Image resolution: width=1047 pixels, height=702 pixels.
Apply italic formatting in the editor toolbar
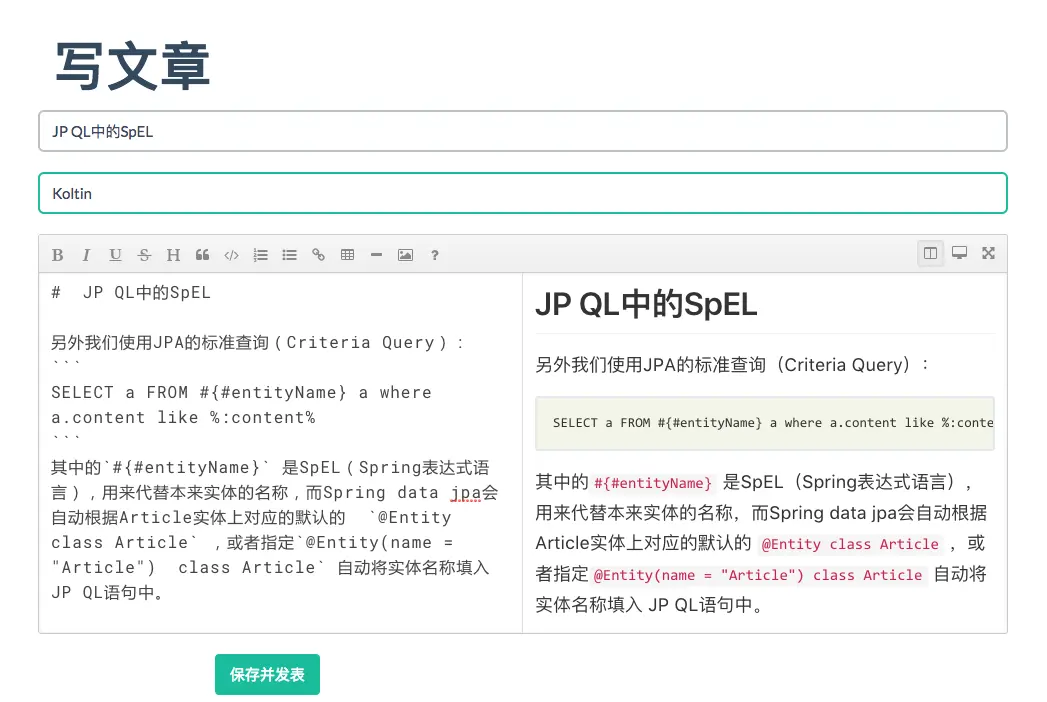pyautogui.click(x=86, y=254)
